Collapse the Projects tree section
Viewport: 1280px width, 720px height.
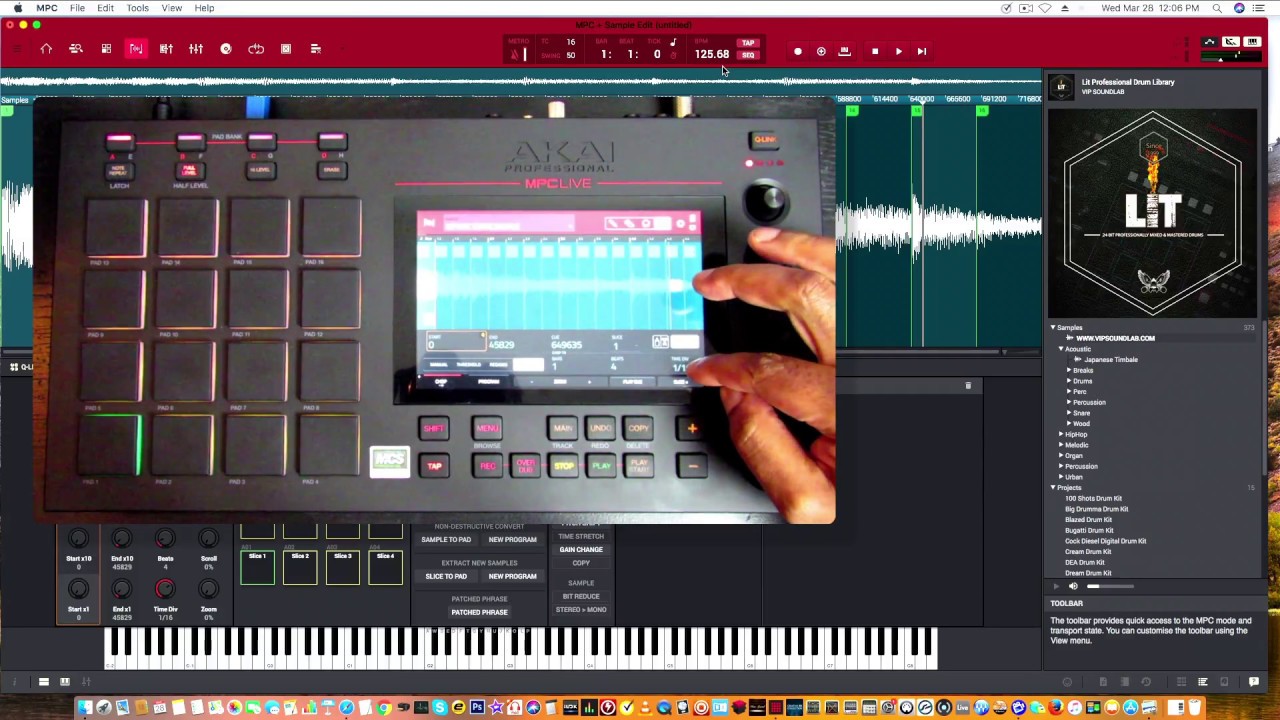(1053, 487)
